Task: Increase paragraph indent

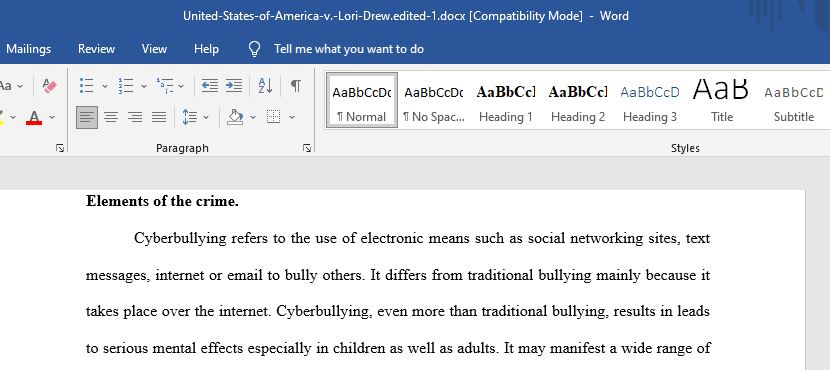Action: (x=233, y=86)
